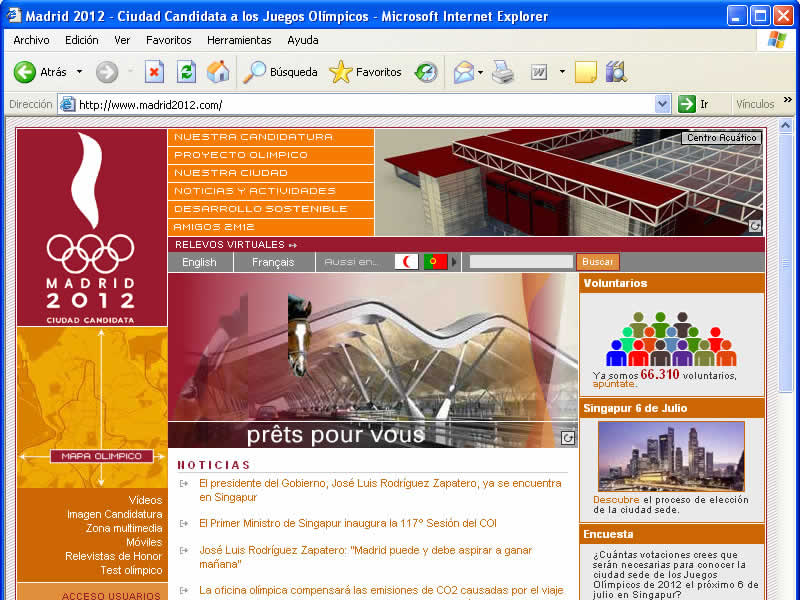The height and width of the screenshot is (600, 800).
Task: Expand the Atrás history dropdown arrow
Action: tap(80, 72)
